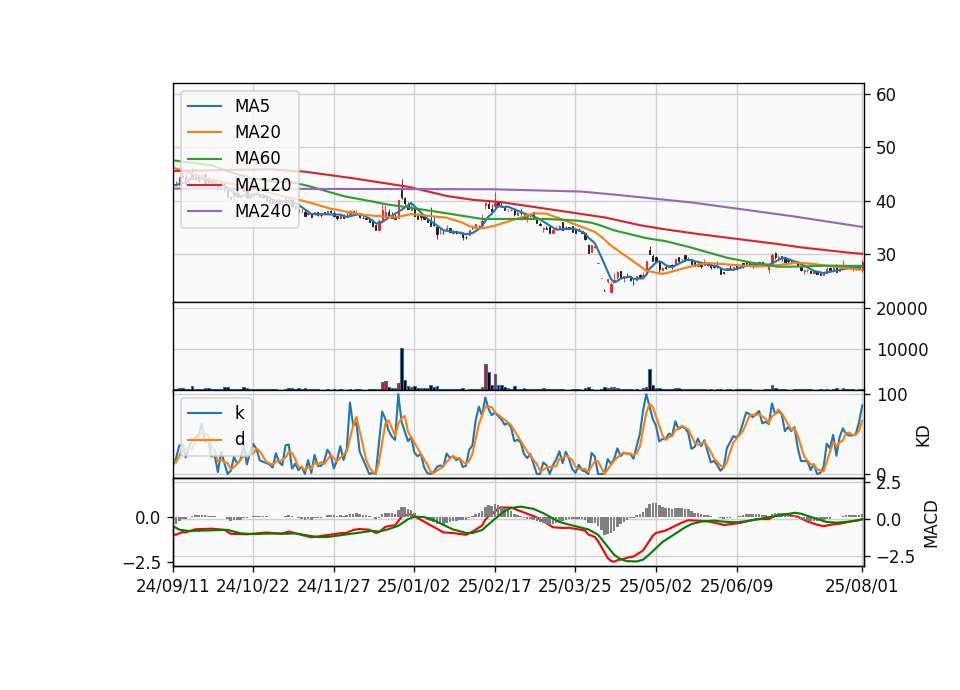Click the 25/08/01 date axis label
Viewport: 960px width, 690px height.
pyautogui.click(x=861, y=587)
